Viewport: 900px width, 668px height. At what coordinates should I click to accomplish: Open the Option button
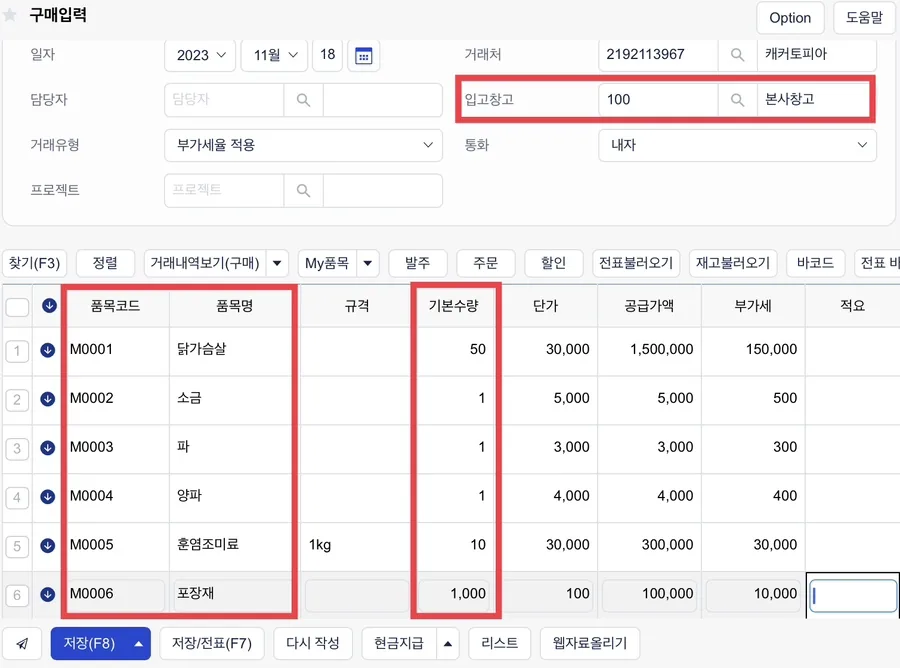pos(790,18)
